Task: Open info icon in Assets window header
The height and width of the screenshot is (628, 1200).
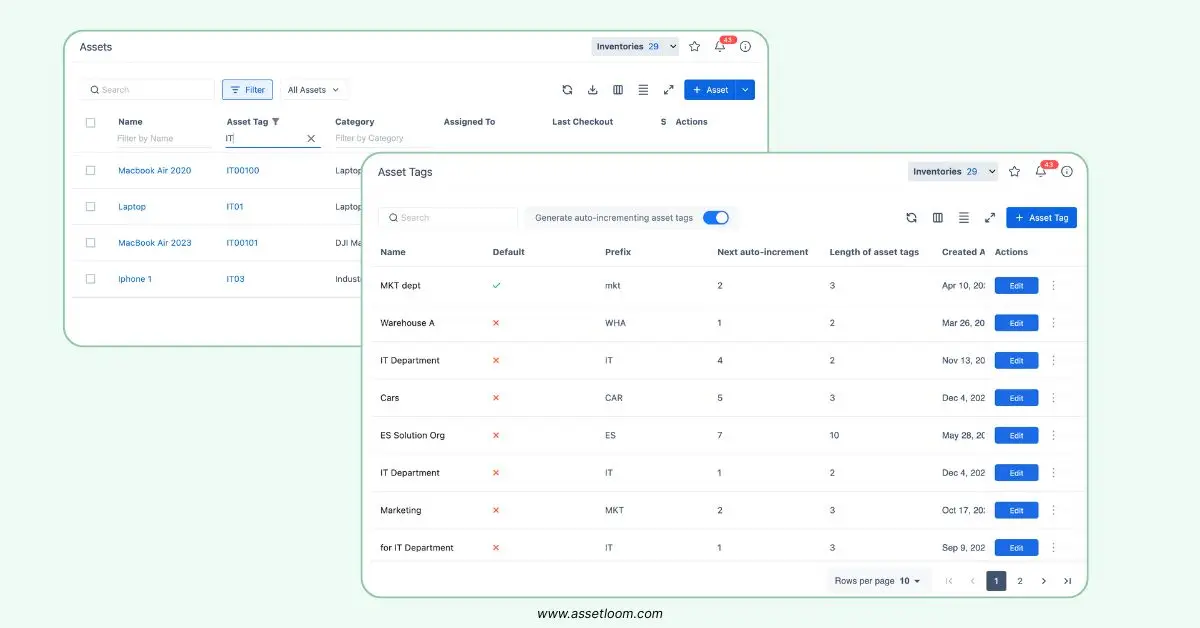Action: (x=745, y=46)
